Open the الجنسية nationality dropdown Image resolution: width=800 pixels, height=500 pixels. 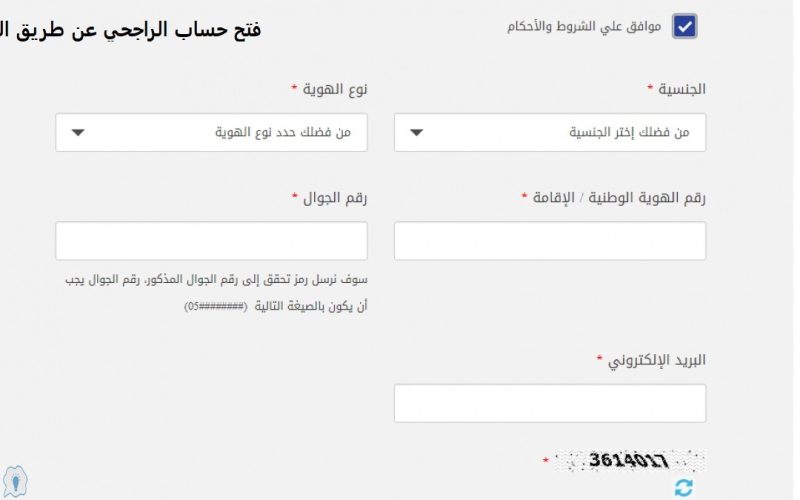click(x=550, y=133)
